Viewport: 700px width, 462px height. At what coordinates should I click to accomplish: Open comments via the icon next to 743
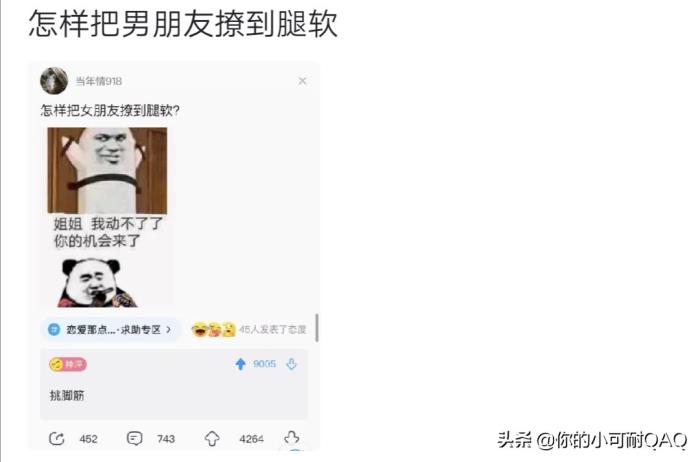(134, 439)
